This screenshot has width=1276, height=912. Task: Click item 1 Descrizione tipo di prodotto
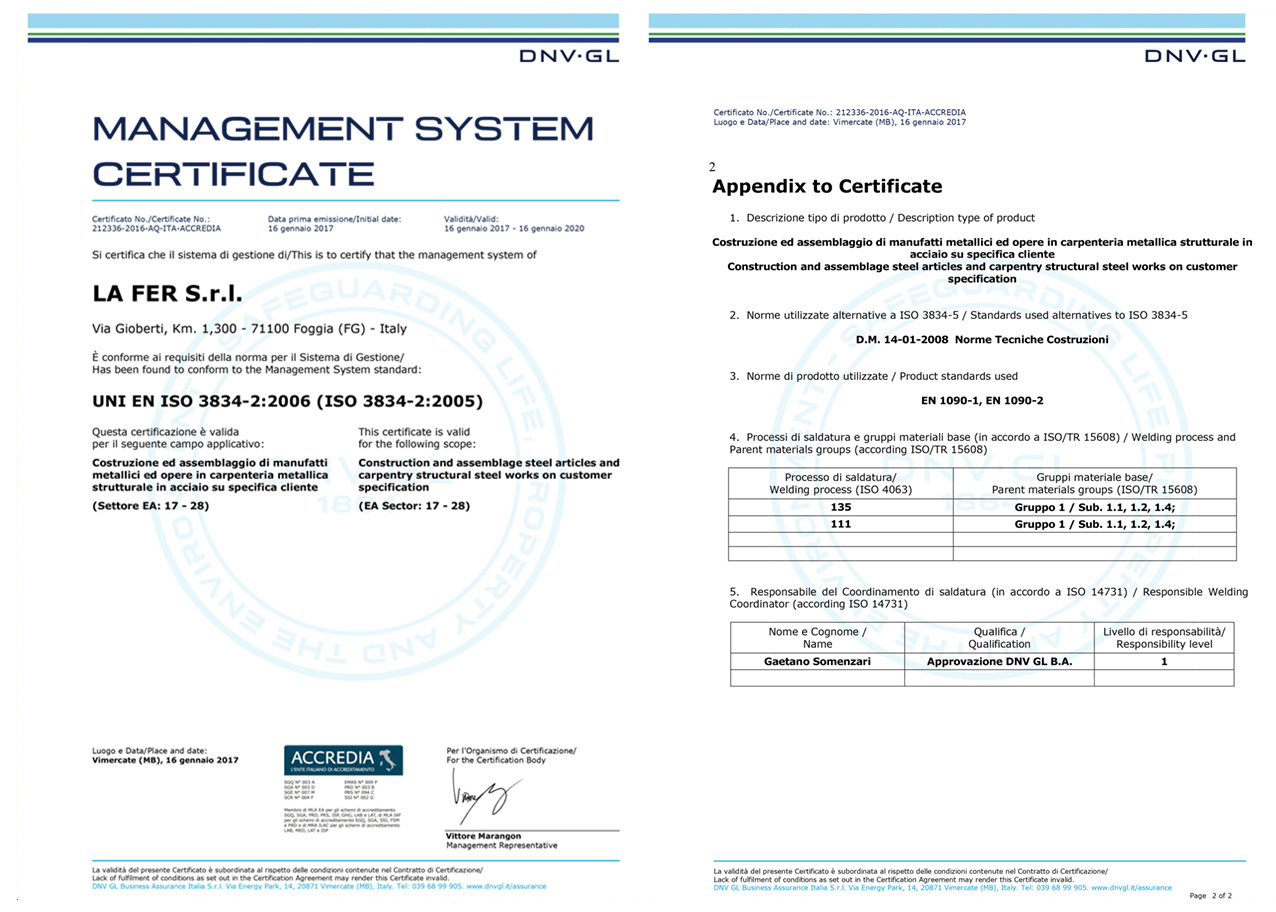882,217
